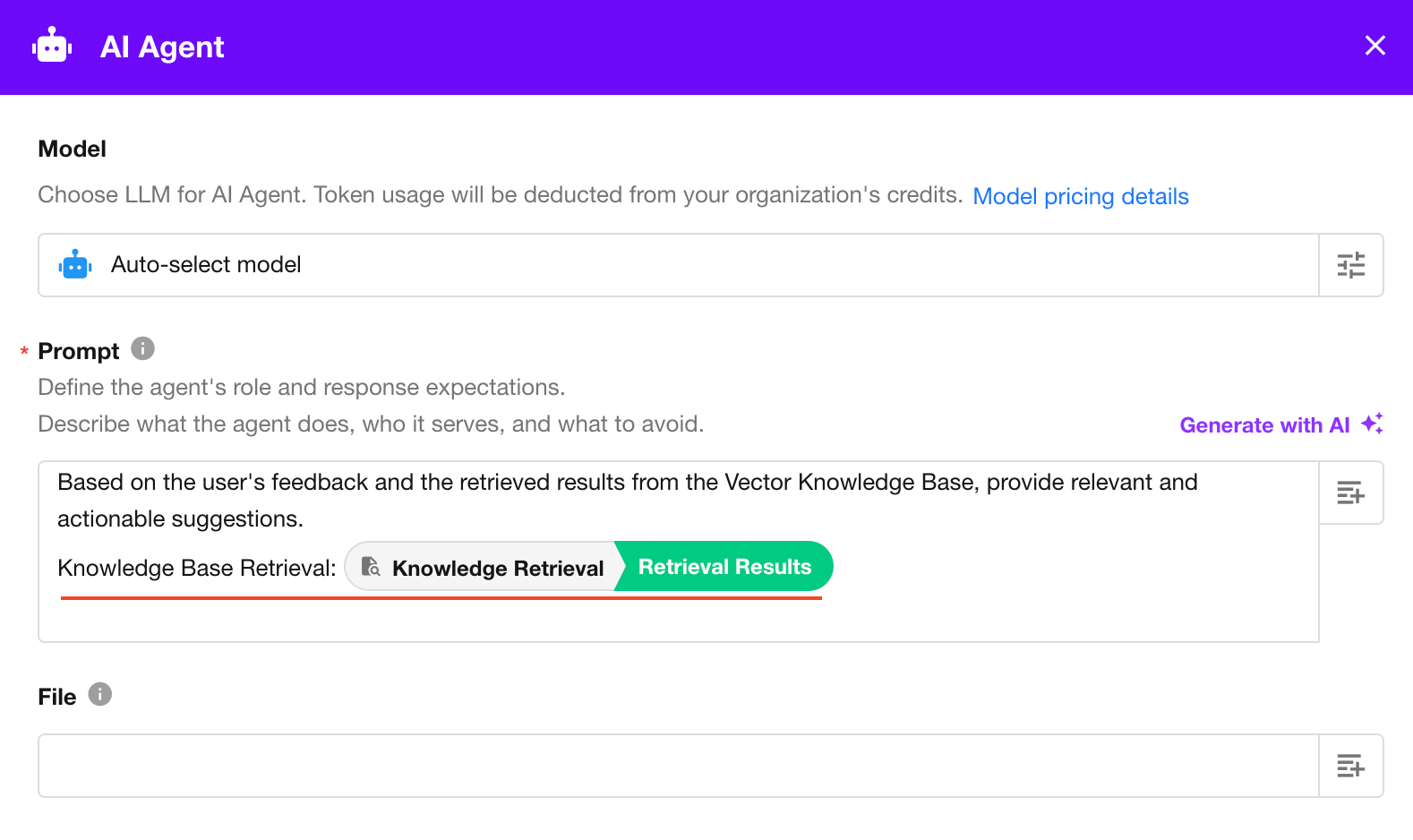Click into the prompt text starting "Based on"

[627, 483]
